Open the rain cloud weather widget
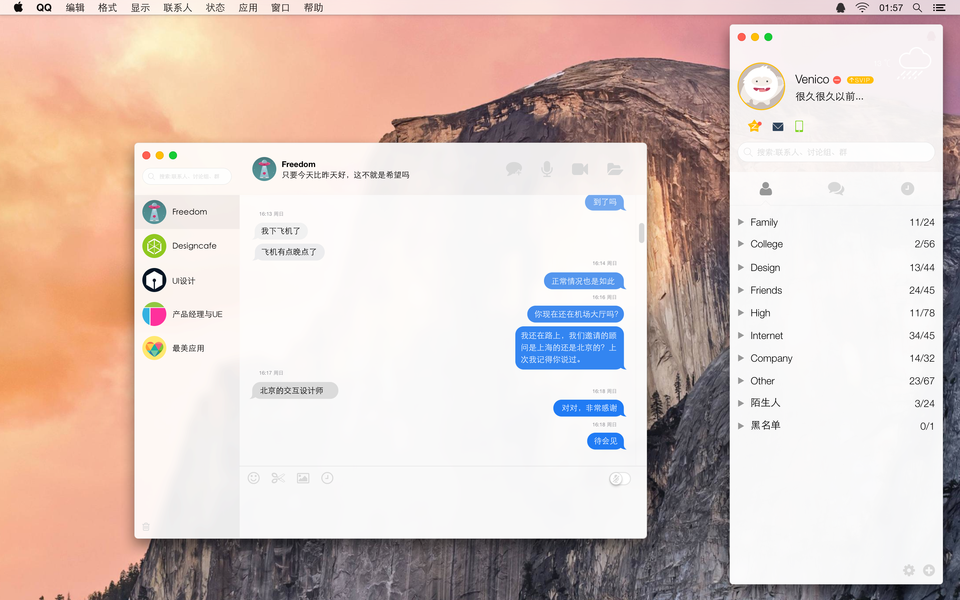The image size is (960, 600). (x=914, y=64)
